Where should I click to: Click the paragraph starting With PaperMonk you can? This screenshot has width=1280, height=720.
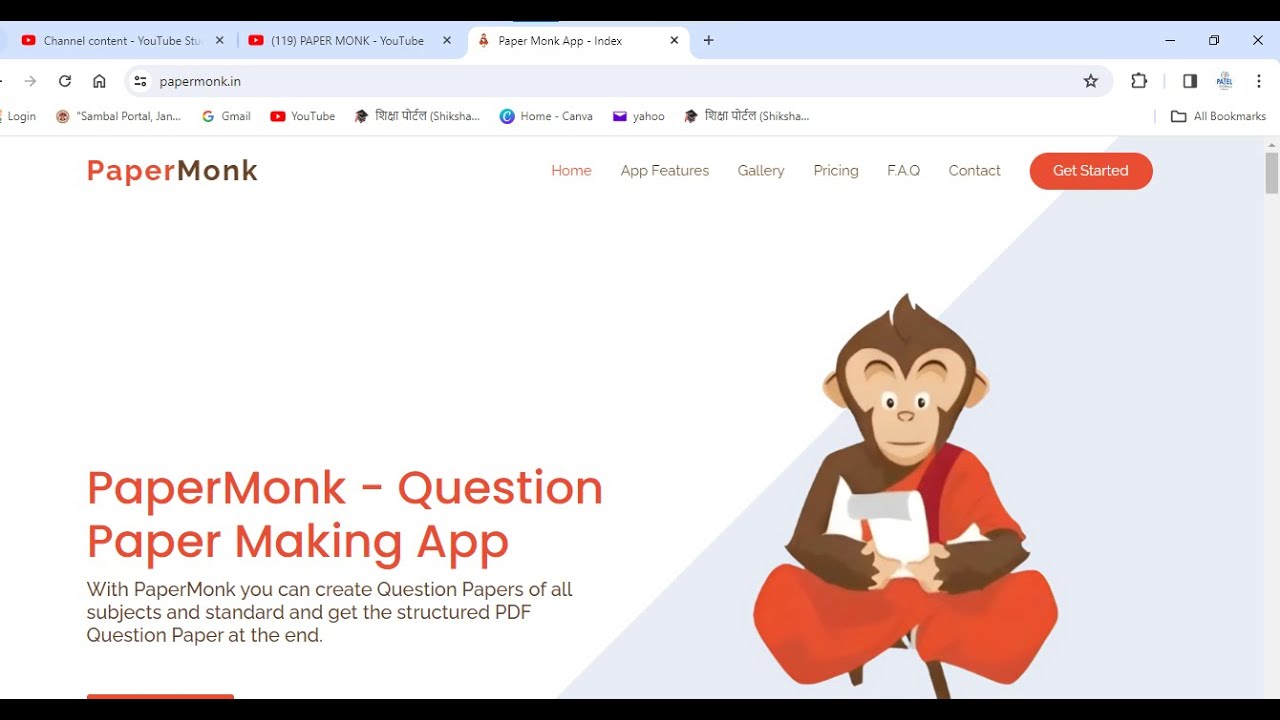coord(329,612)
